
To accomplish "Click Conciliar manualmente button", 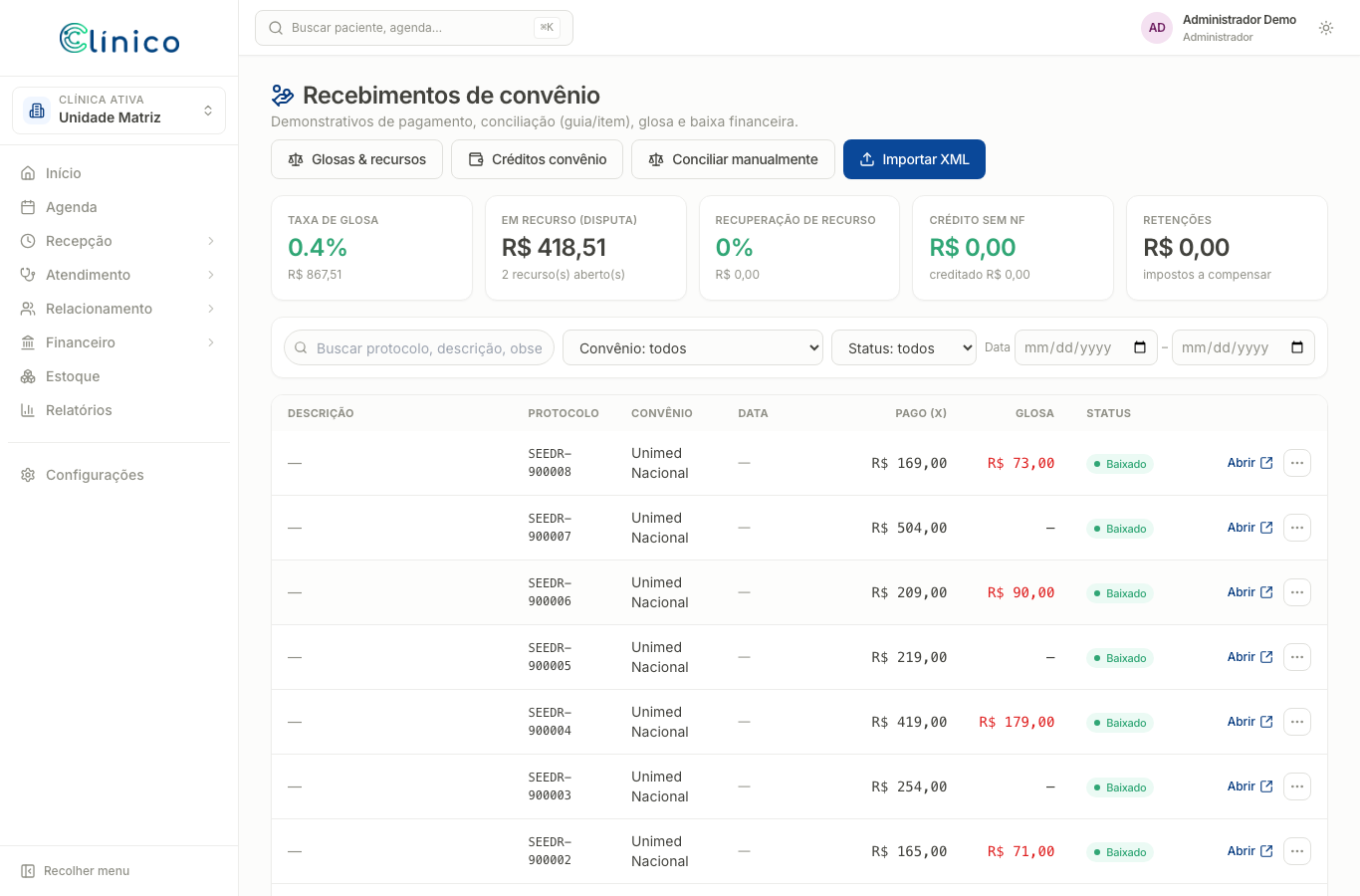I will click(733, 159).
